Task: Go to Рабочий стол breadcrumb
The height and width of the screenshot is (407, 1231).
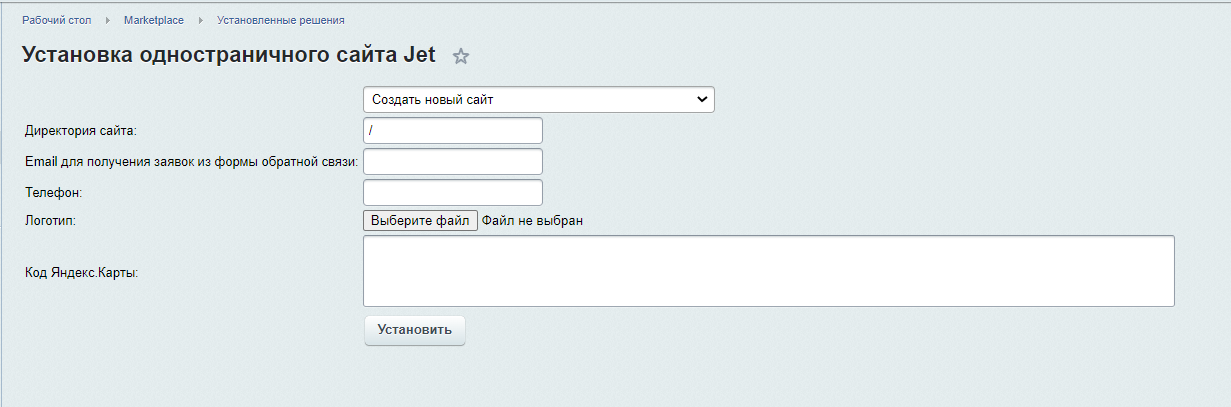Action: [x=57, y=21]
